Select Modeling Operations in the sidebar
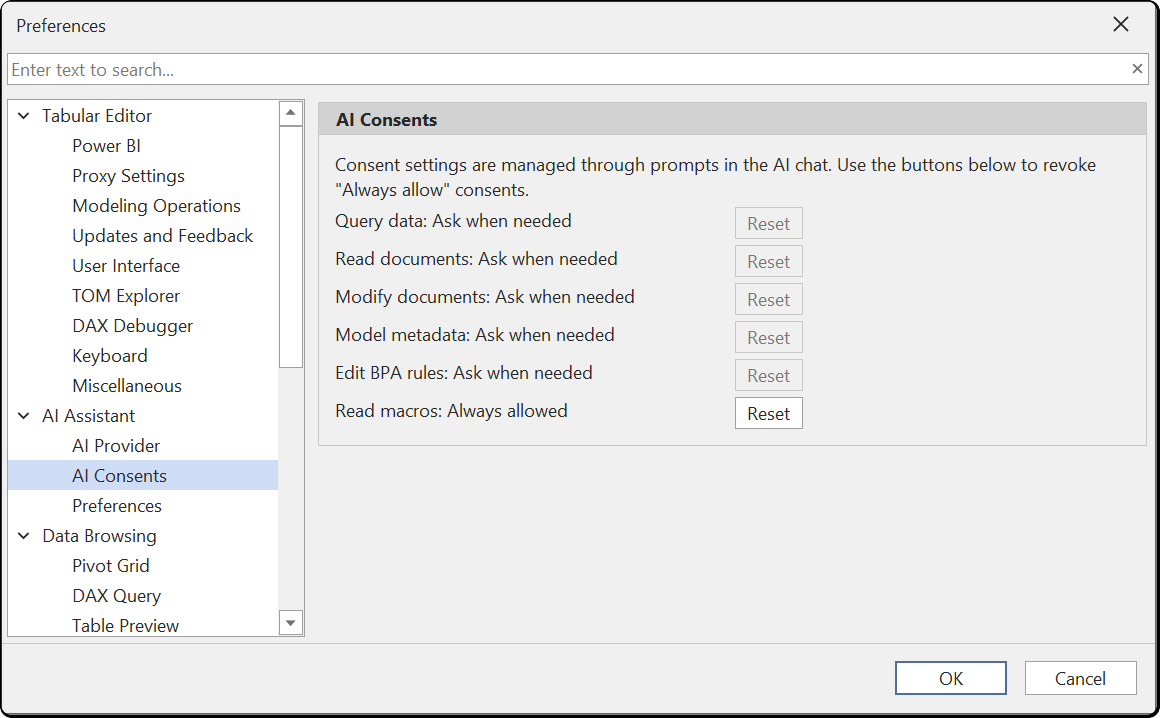Image resolution: width=1160 pixels, height=718 pixels. [156, 205]
